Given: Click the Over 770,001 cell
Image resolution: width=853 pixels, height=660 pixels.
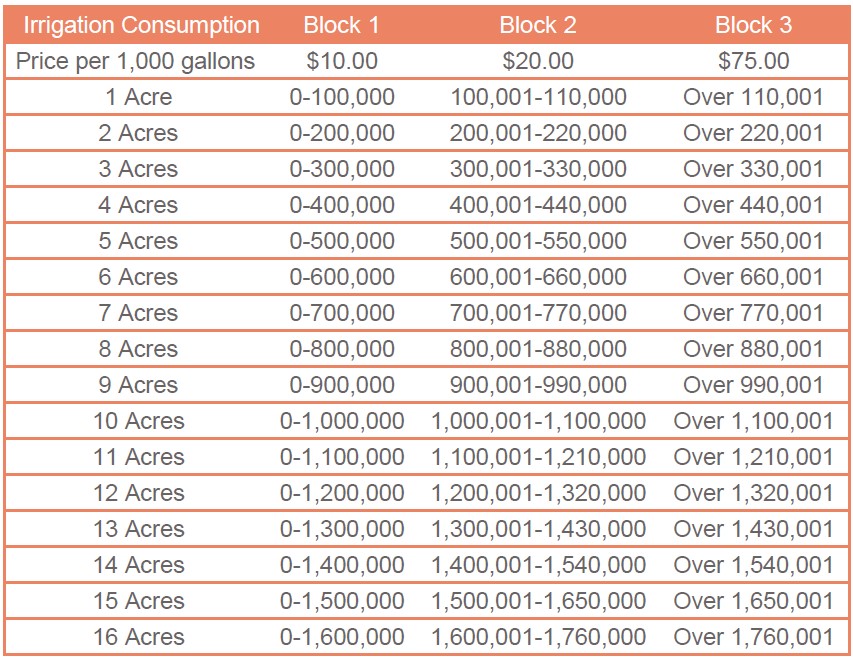Looking at the screenshot, I should tap(753, 313).
